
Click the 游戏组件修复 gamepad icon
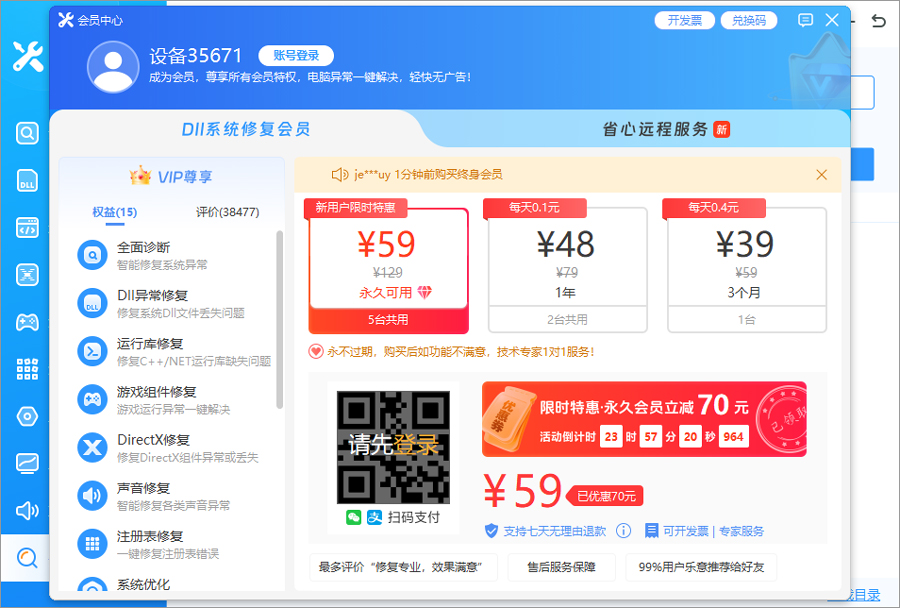pyautogui.click(x=92, y=400)
